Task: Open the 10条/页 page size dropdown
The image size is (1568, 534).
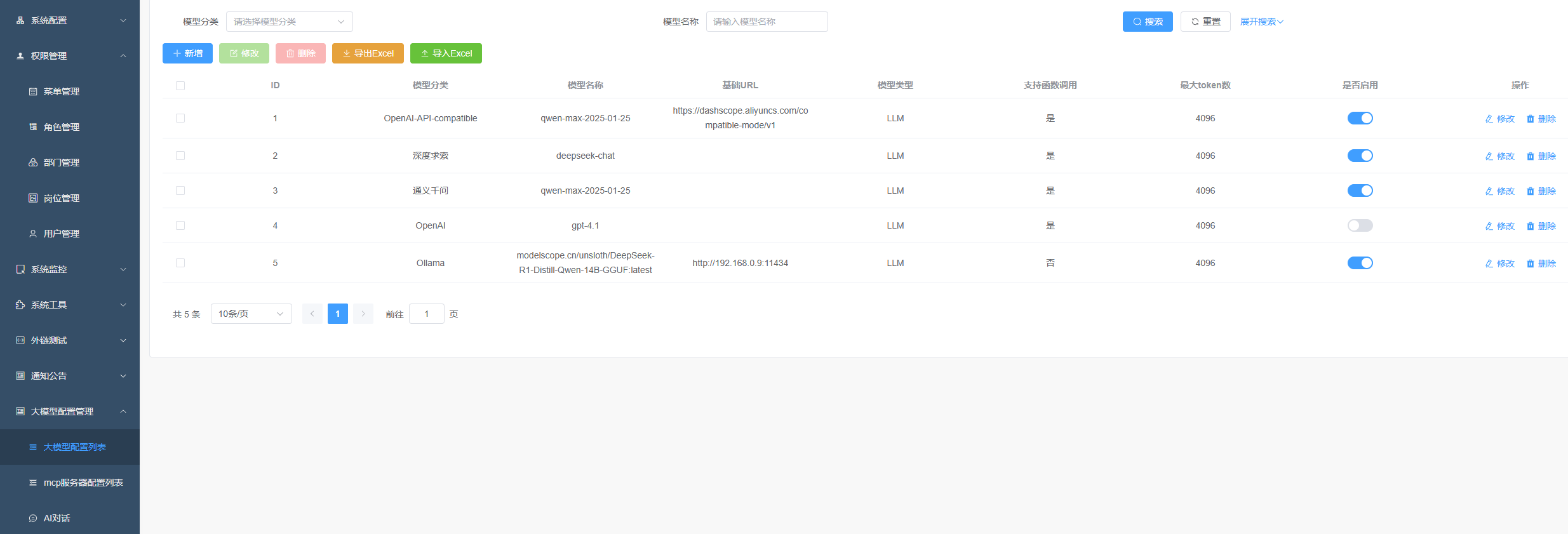Action: pyautogui.click(x=251, y=314)
